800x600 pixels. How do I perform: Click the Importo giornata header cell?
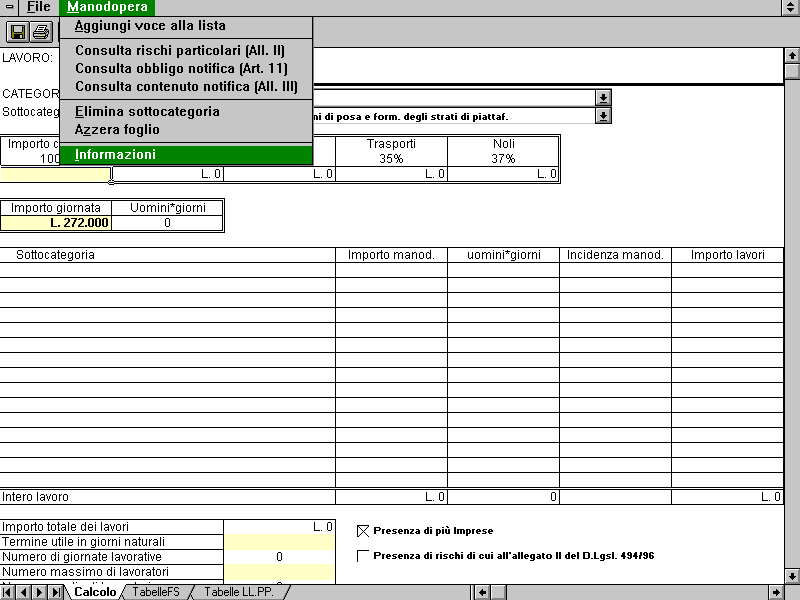(56, 208)
